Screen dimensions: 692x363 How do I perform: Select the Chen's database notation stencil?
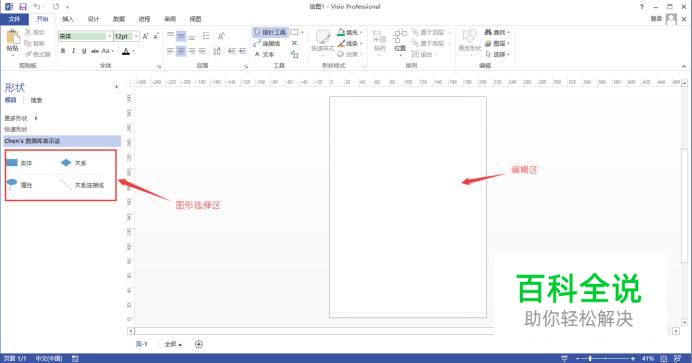point(61,141)
